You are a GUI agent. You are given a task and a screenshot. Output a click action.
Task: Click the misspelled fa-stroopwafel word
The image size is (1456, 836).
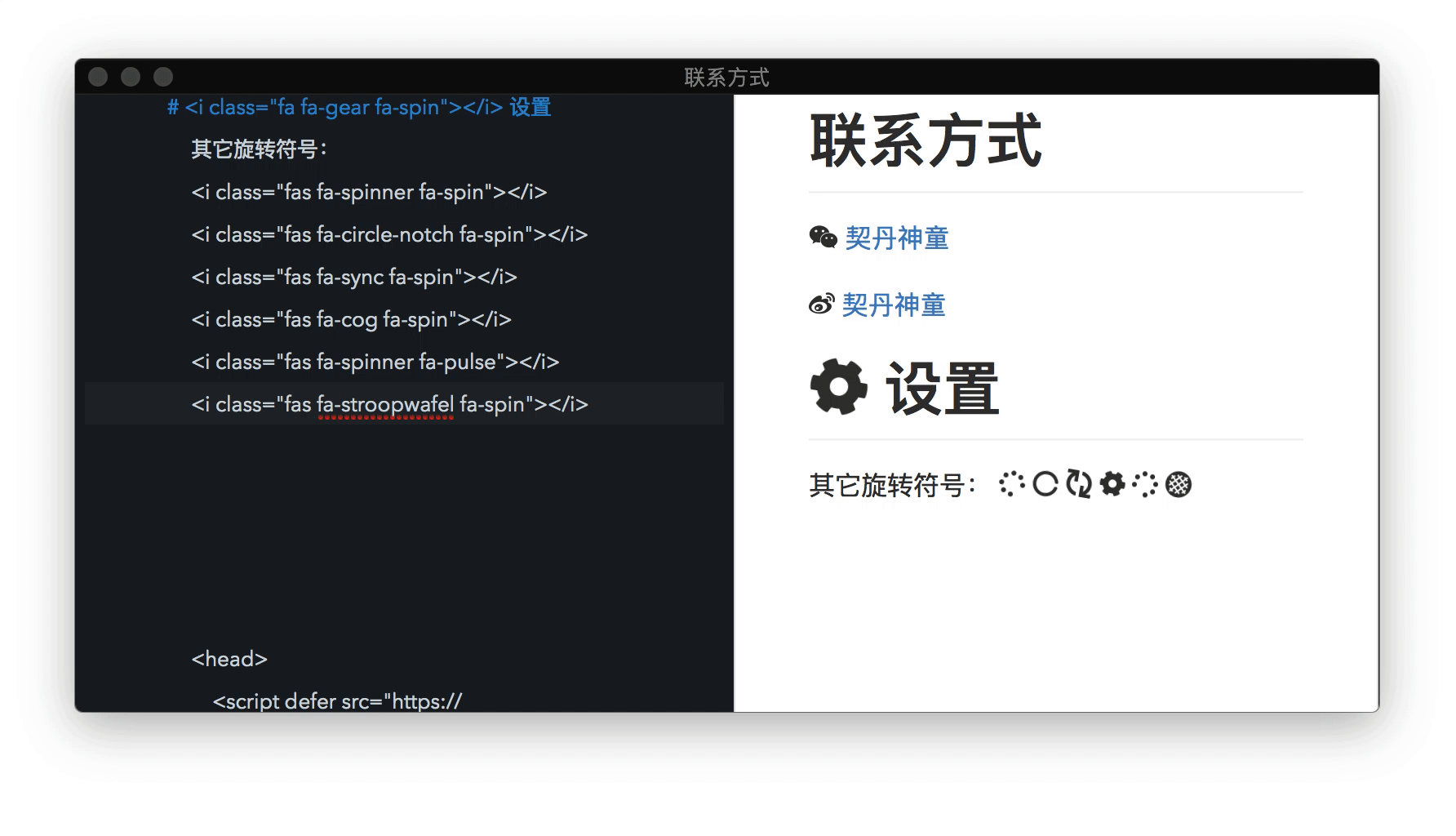click(x=385, y=404)
